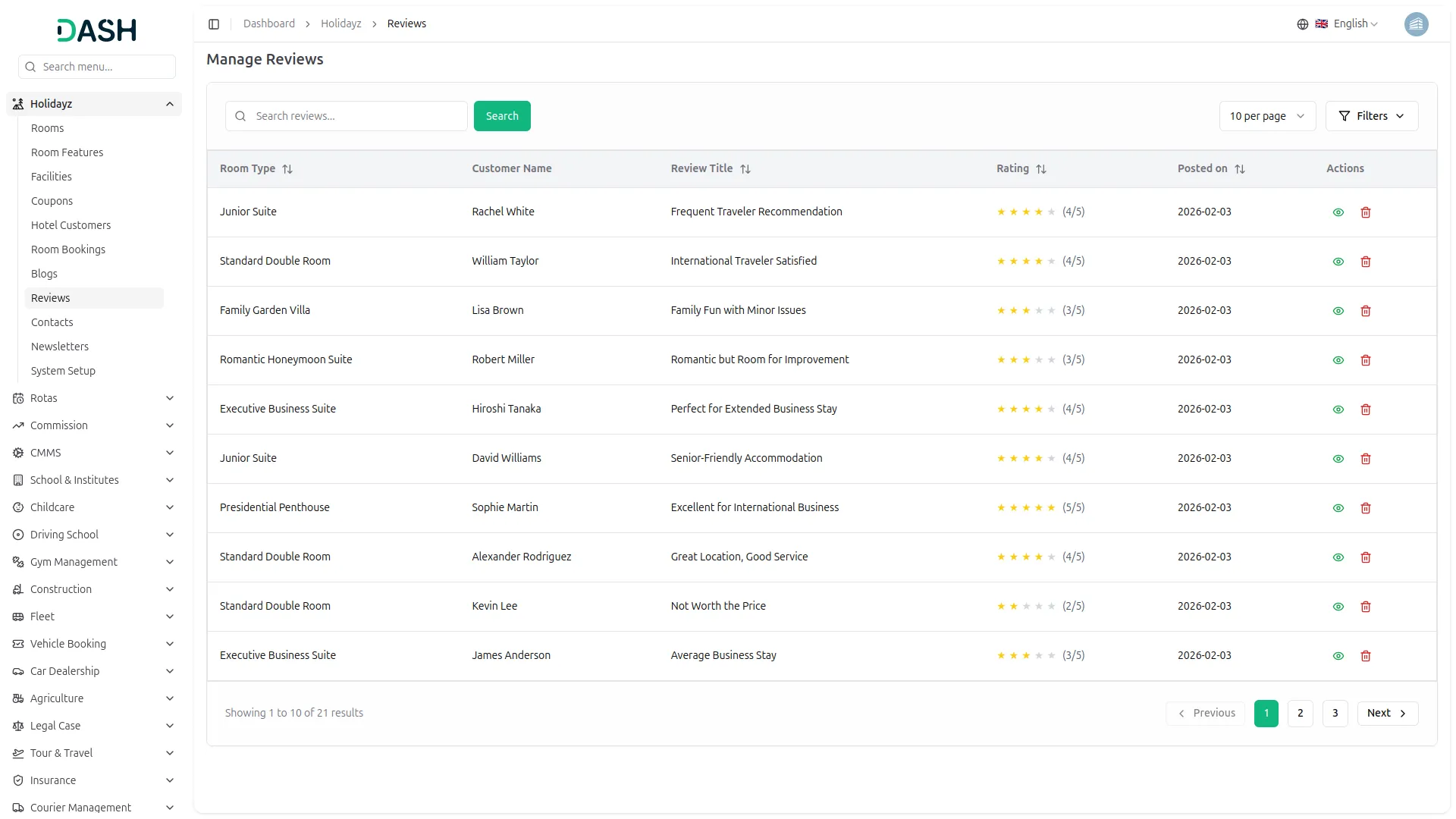1456x819 pixels.
Task: Expand the Filters dropdown
Action: [x=1371, y=116]
